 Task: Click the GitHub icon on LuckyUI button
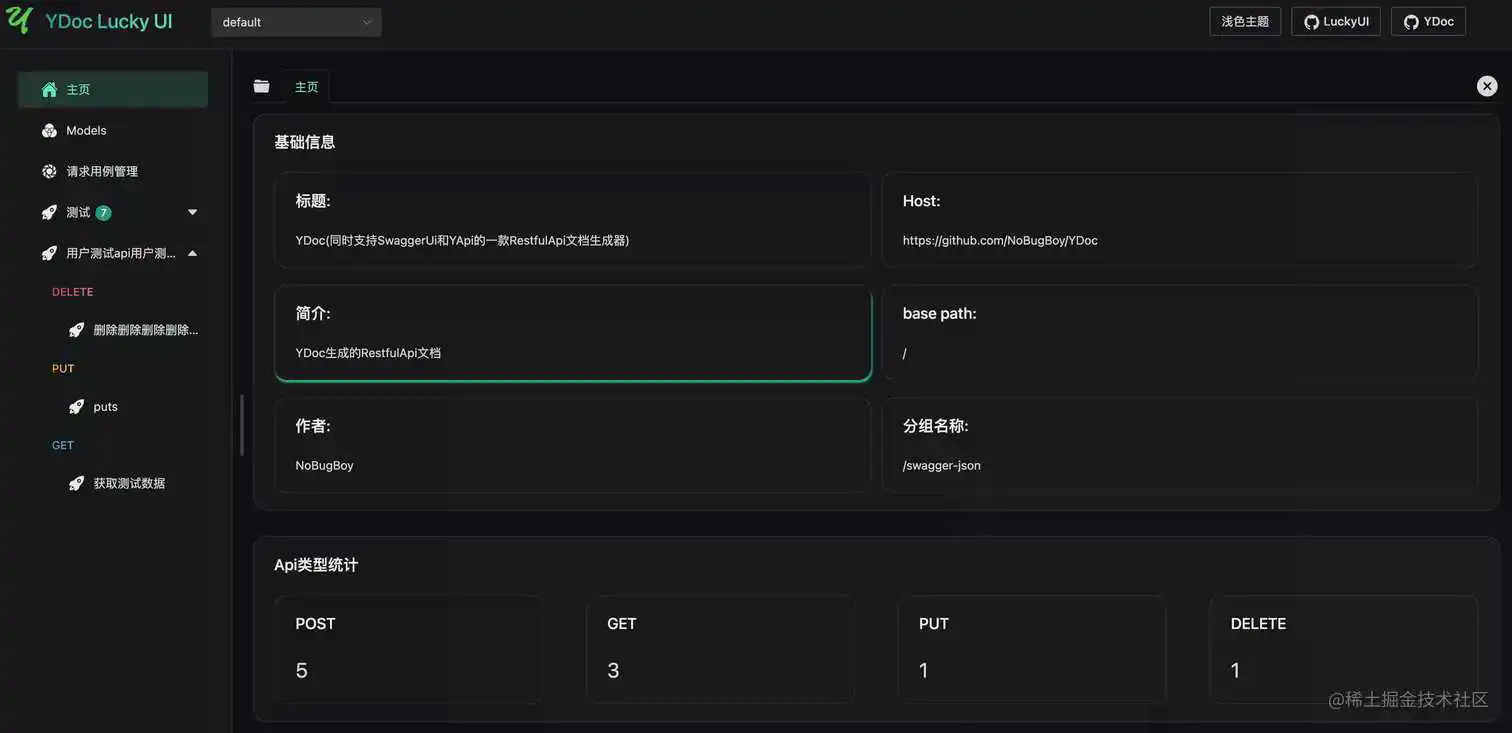point(1311,22)
